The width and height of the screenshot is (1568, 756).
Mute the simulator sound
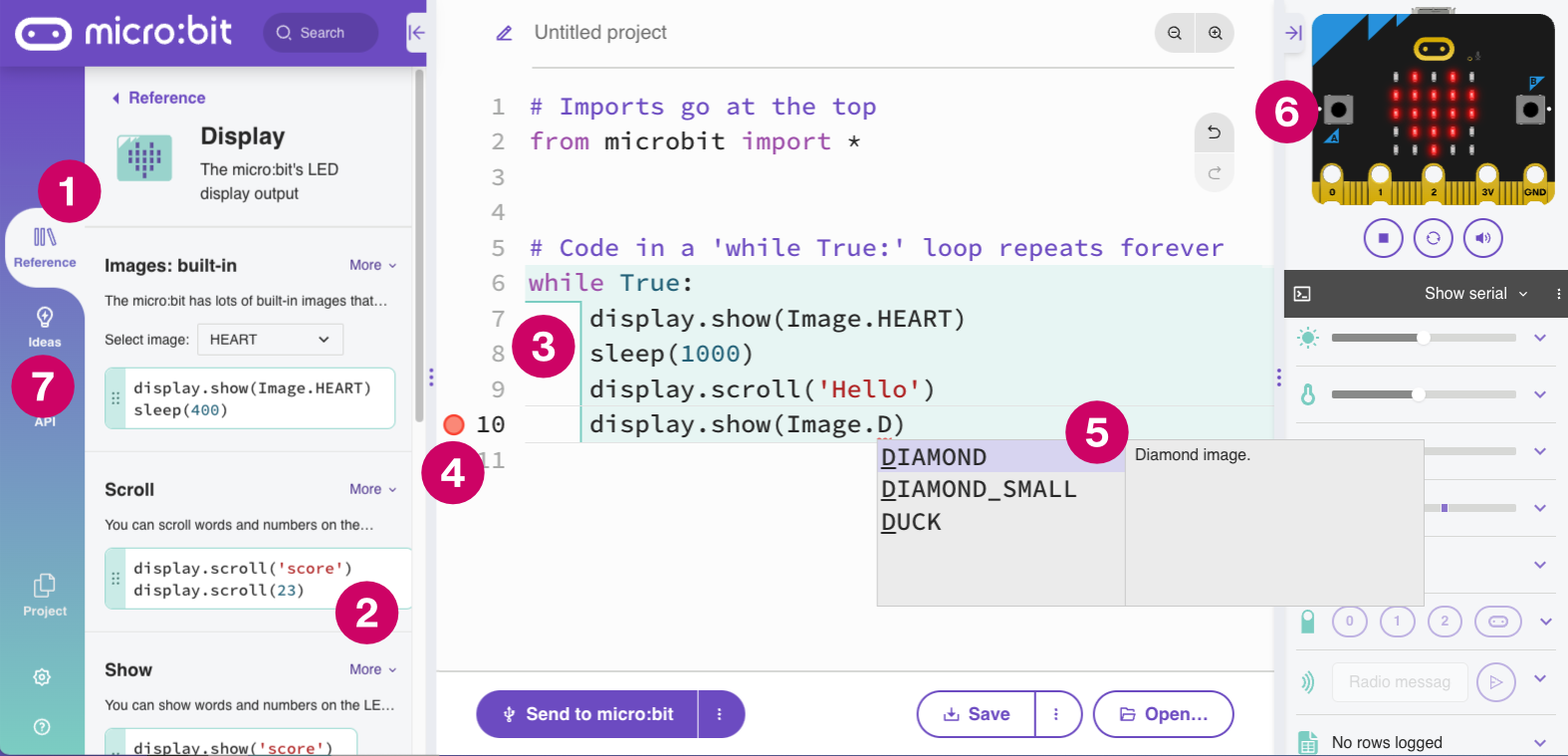point(1482,238)
